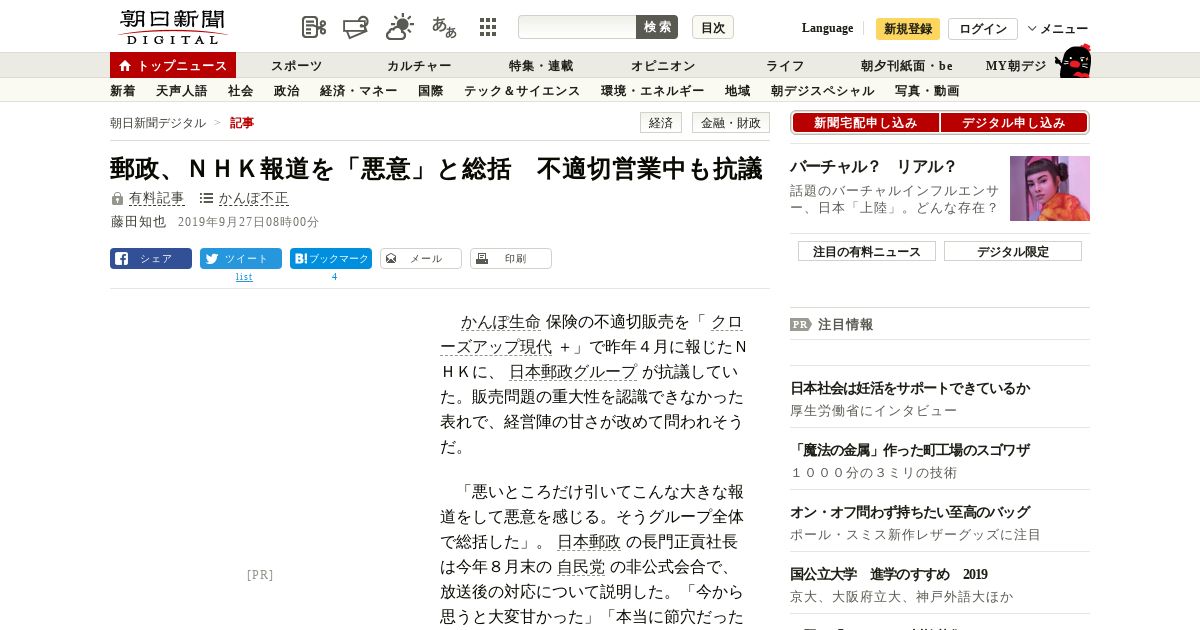Click the house icon in トップニュース tab

click(125, 66)
